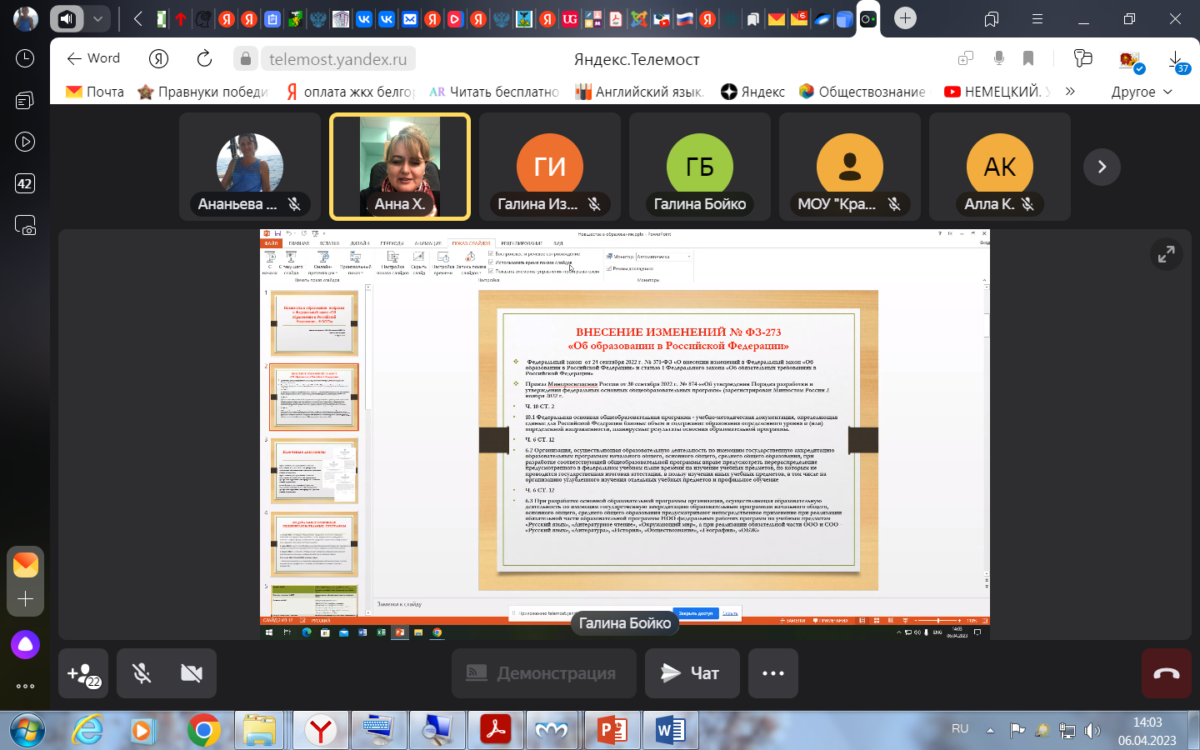Switch to the active Telemost tab
Viewport: 1200px width, 750px height.
coord(867,18)
